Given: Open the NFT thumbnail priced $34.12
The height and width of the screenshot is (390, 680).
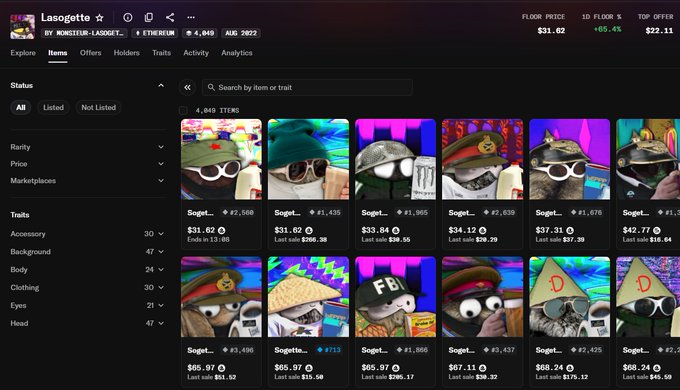Looking at the screenshot, I should point(483,159).
